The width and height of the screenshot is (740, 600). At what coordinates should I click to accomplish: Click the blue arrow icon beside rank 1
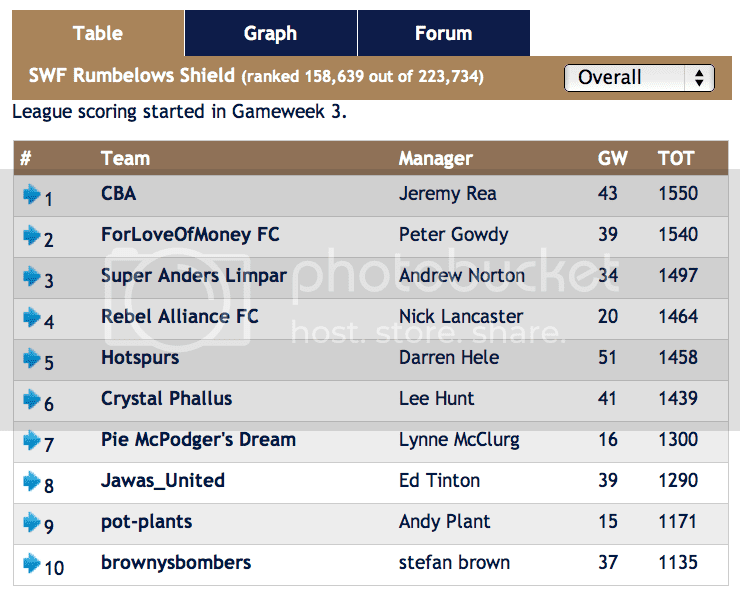(x=32, y=194)
